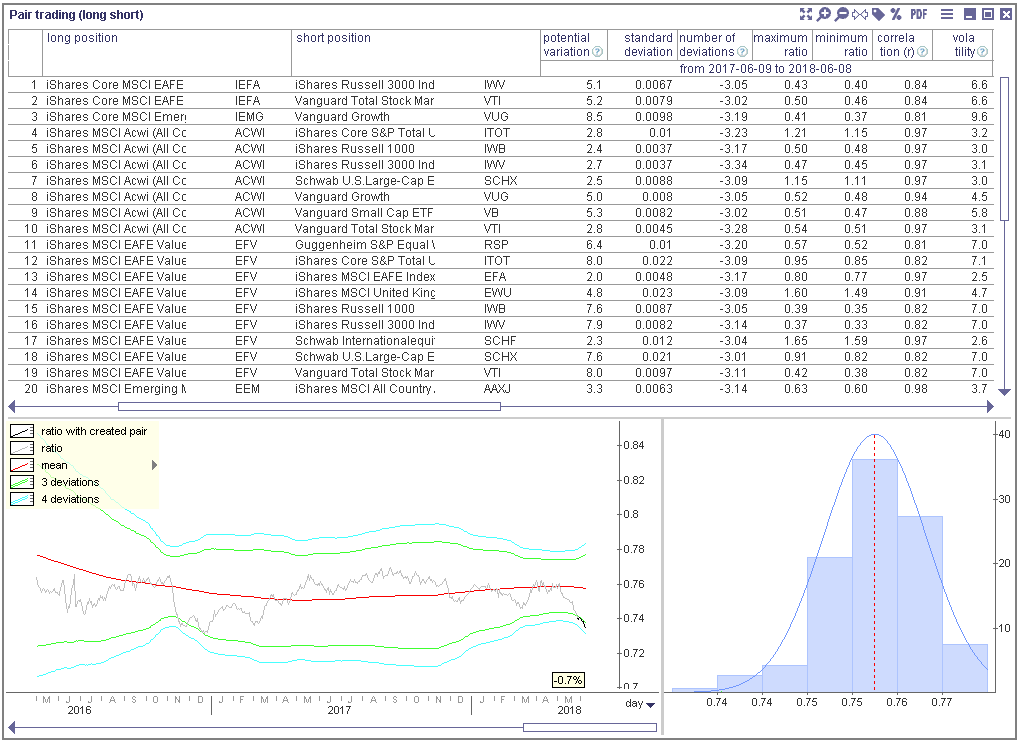Screen dimensions: 1018x742
Task: Click the table's vertical scrollbar thumb
Action: 1004,151
